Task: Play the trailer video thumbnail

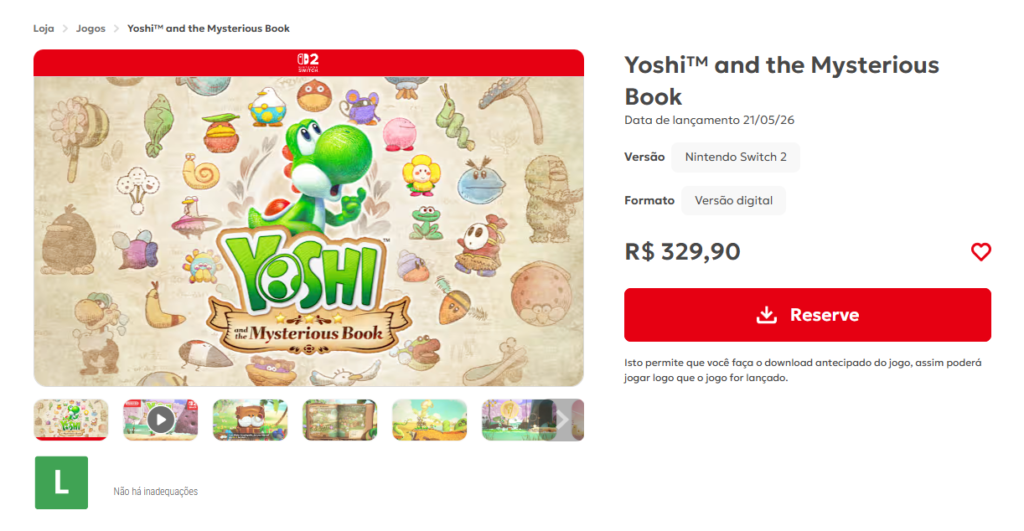Action: coord(161,420)
